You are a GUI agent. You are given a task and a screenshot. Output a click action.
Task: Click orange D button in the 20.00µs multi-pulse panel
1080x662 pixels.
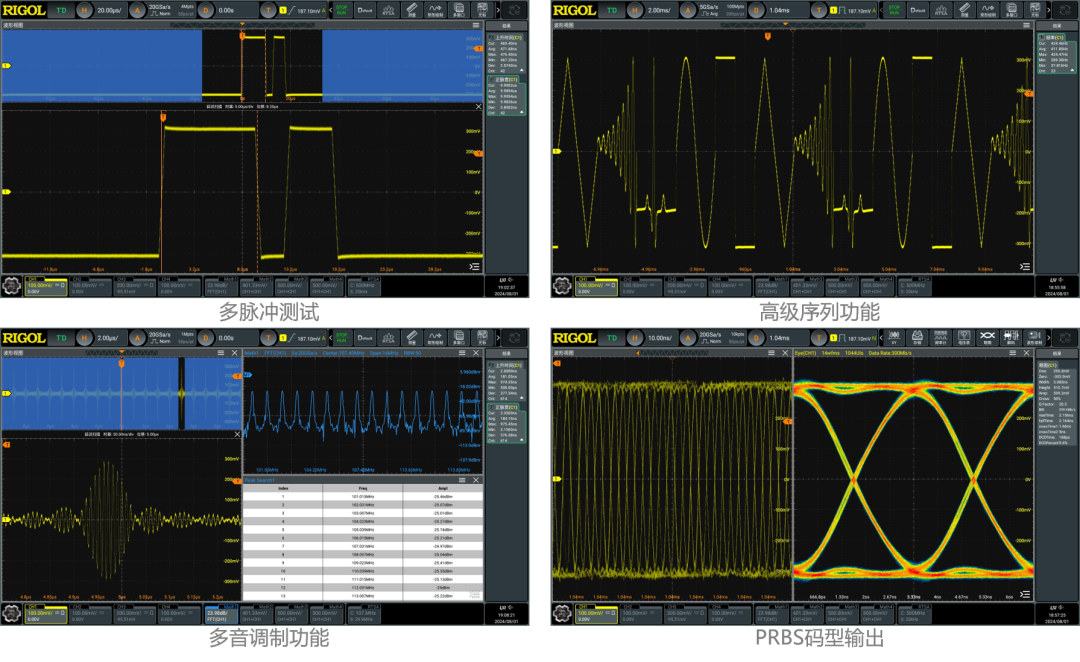206,10
